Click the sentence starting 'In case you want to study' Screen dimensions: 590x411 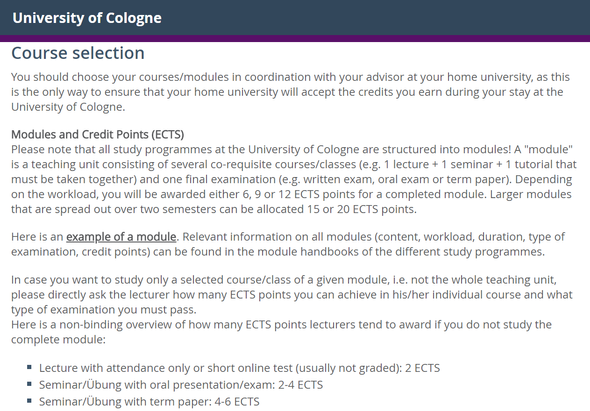coord(292,295)
